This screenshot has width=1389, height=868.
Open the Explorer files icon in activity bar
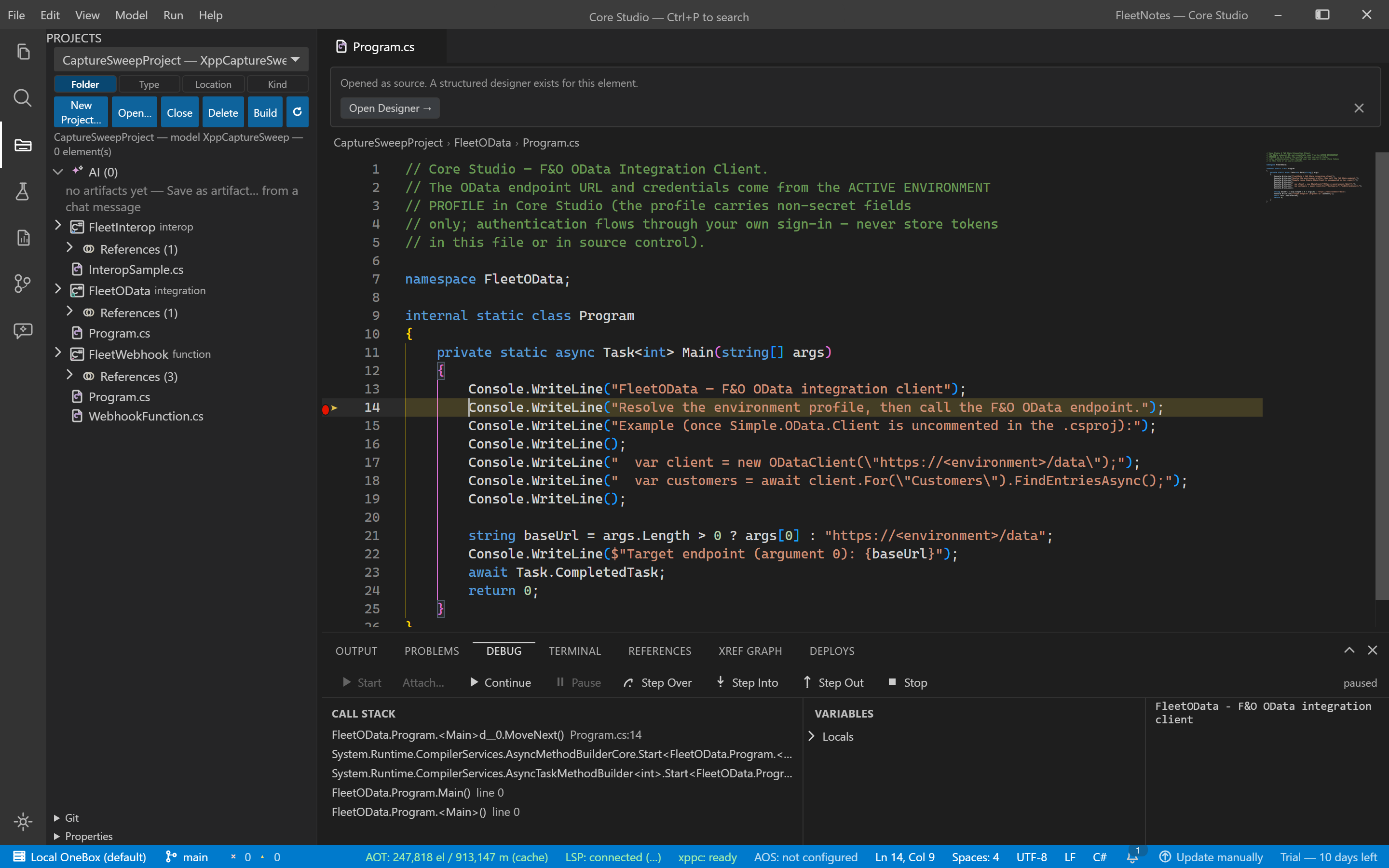point(23,52)
